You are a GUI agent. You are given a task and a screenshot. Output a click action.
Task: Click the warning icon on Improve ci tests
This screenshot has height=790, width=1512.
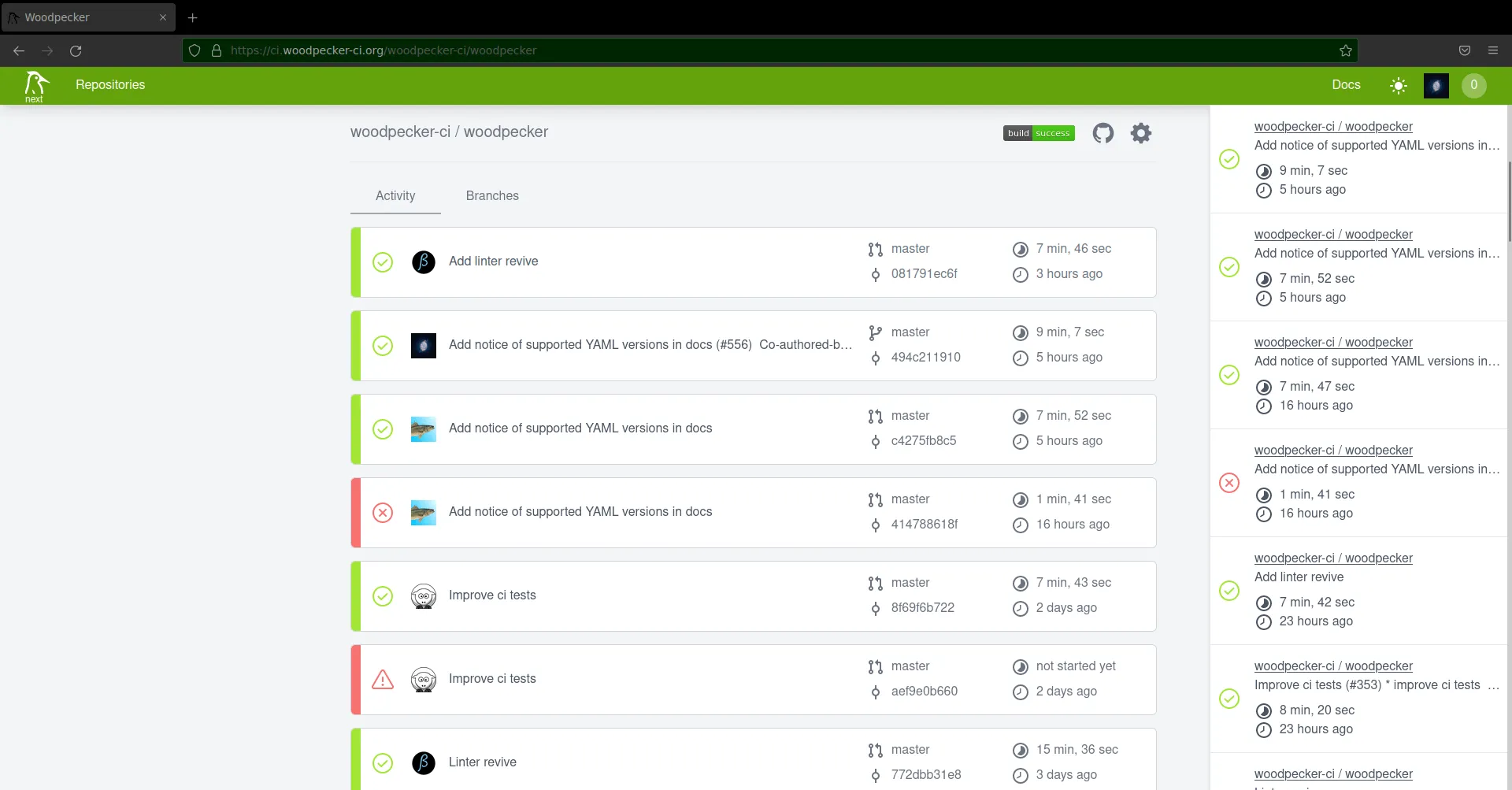(383, 679)
